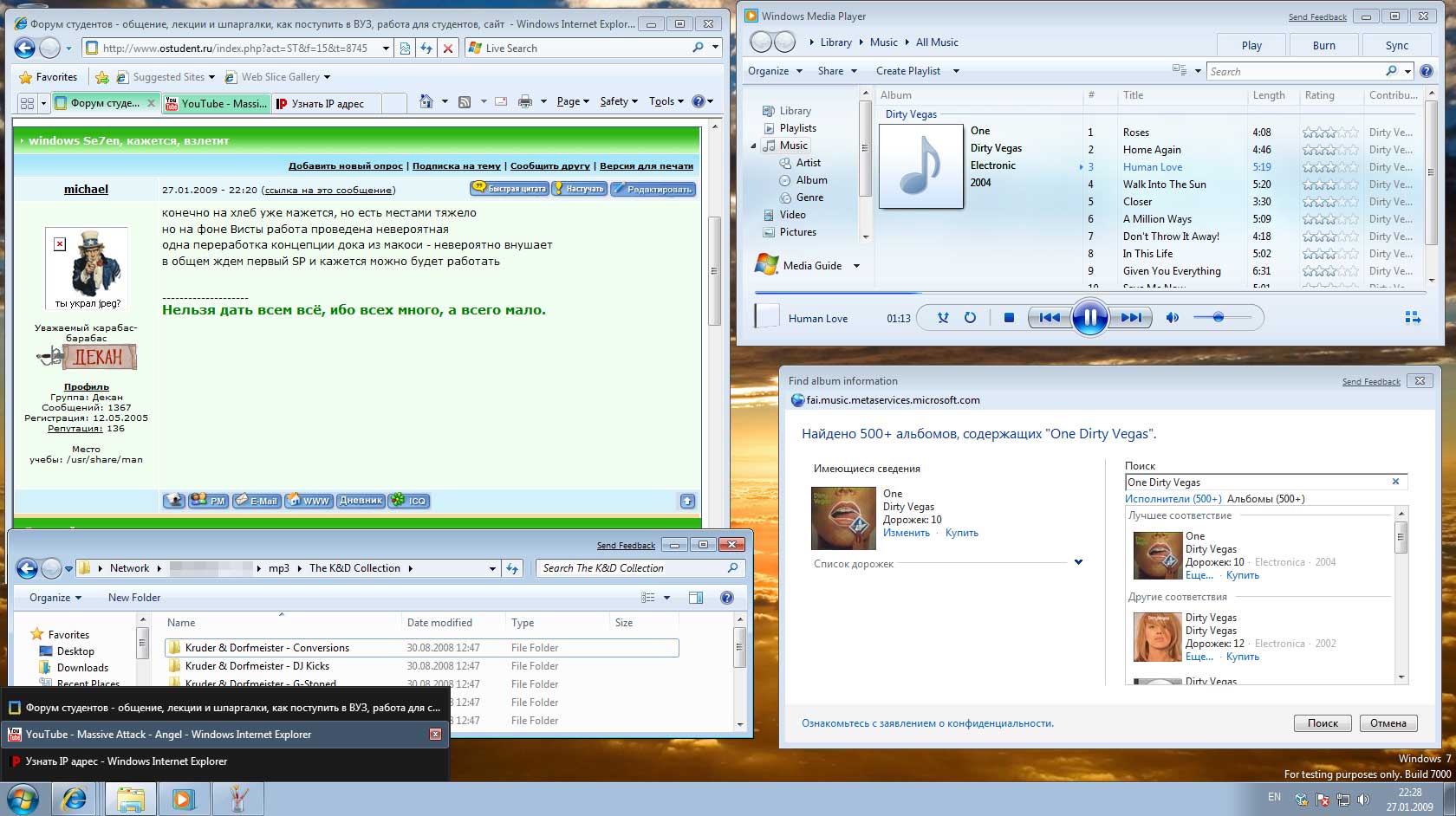Click the Print icon in IE toolbar
Viewport: 1456px width, 816px height.
coord(524,102)
